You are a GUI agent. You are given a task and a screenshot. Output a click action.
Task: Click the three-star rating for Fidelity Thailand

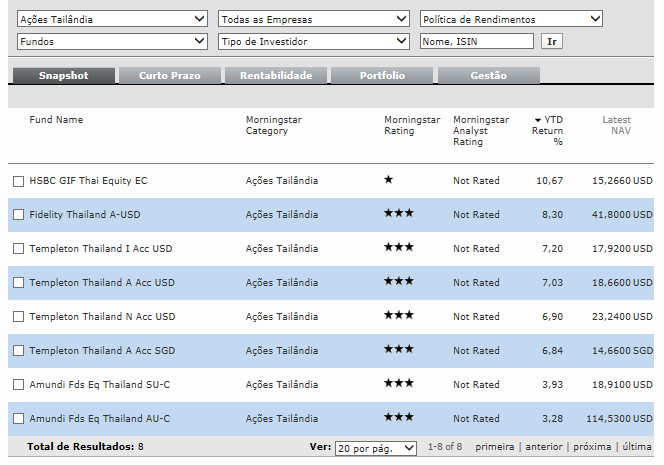point(398,213)
